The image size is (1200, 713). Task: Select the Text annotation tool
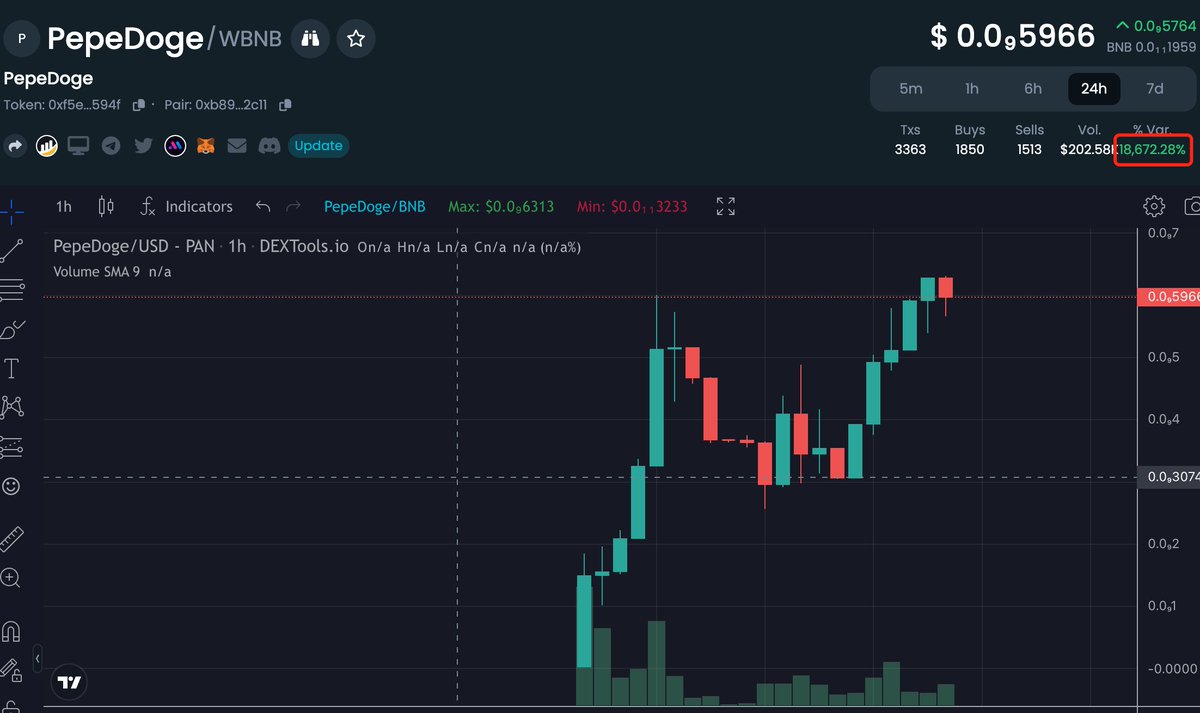(x=14, y=368)
